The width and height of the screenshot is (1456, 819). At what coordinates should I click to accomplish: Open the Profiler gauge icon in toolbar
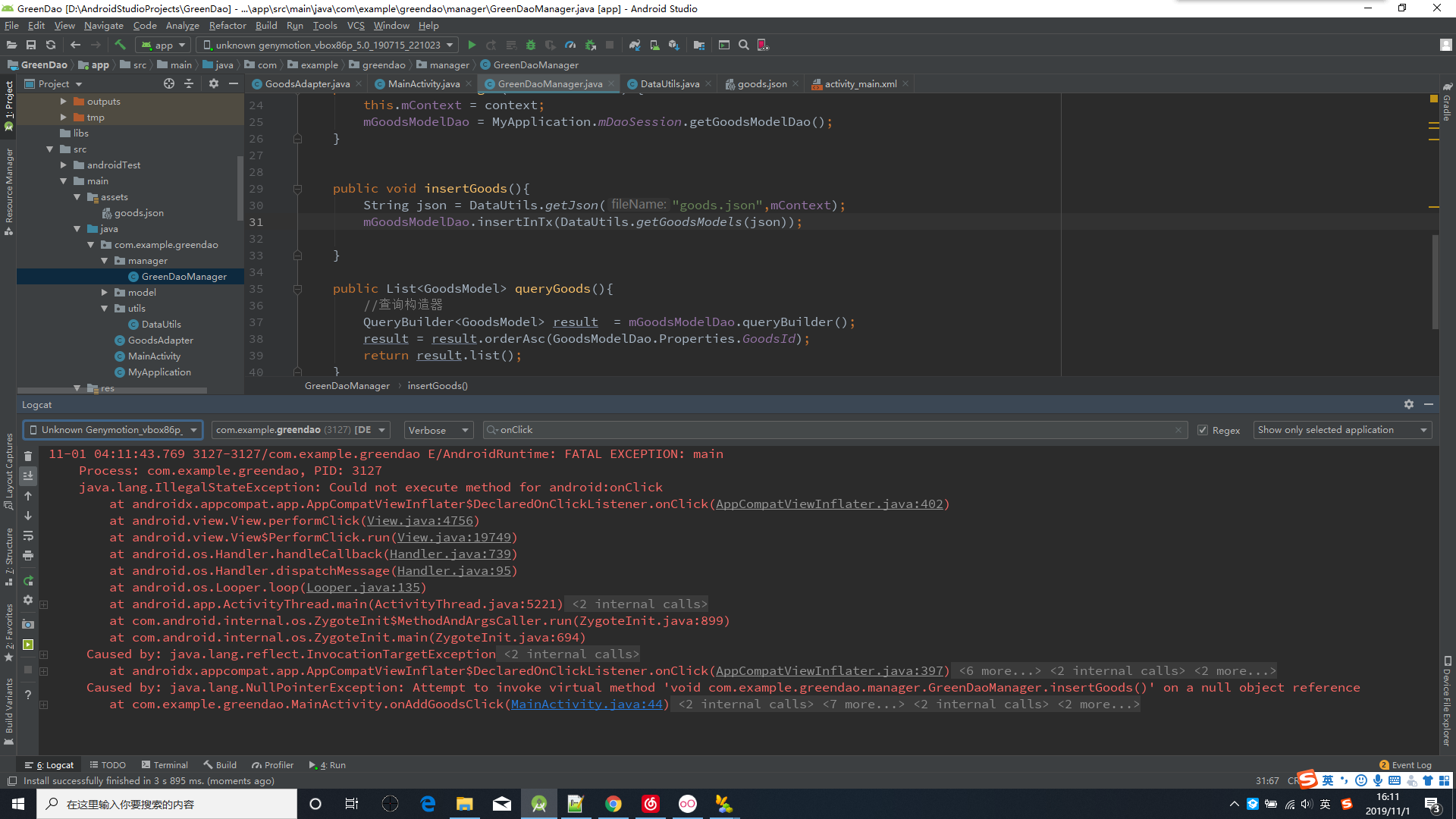pos(570,45)
